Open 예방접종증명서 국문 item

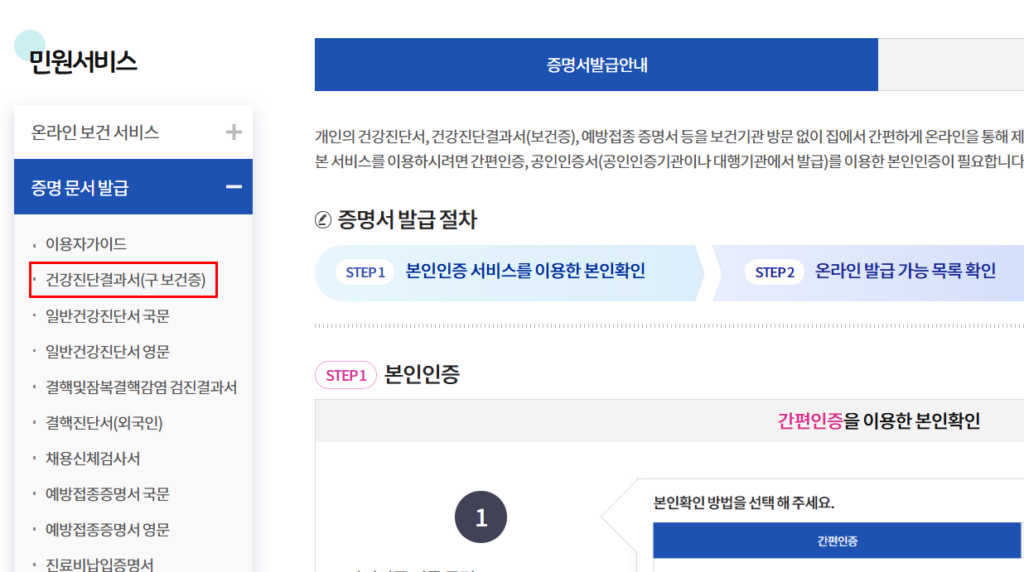click(107, 494)
